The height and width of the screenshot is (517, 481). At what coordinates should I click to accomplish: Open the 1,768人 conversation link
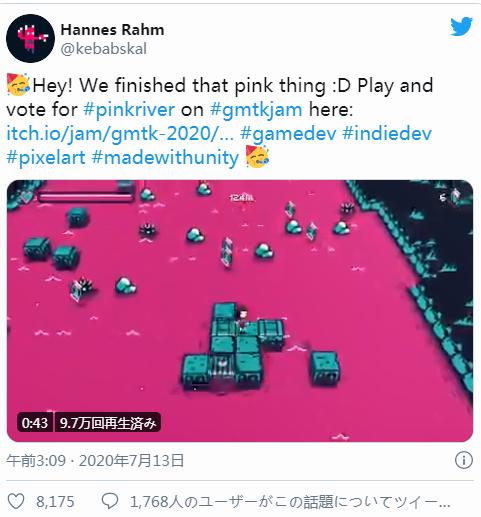[x=290, y=501]
